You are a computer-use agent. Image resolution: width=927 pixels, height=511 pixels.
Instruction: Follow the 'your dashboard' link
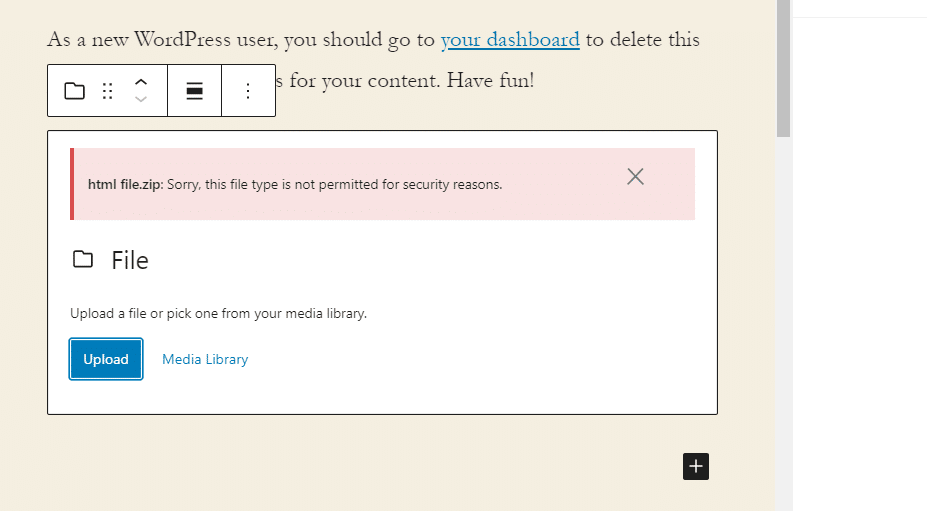click(510, 40)
